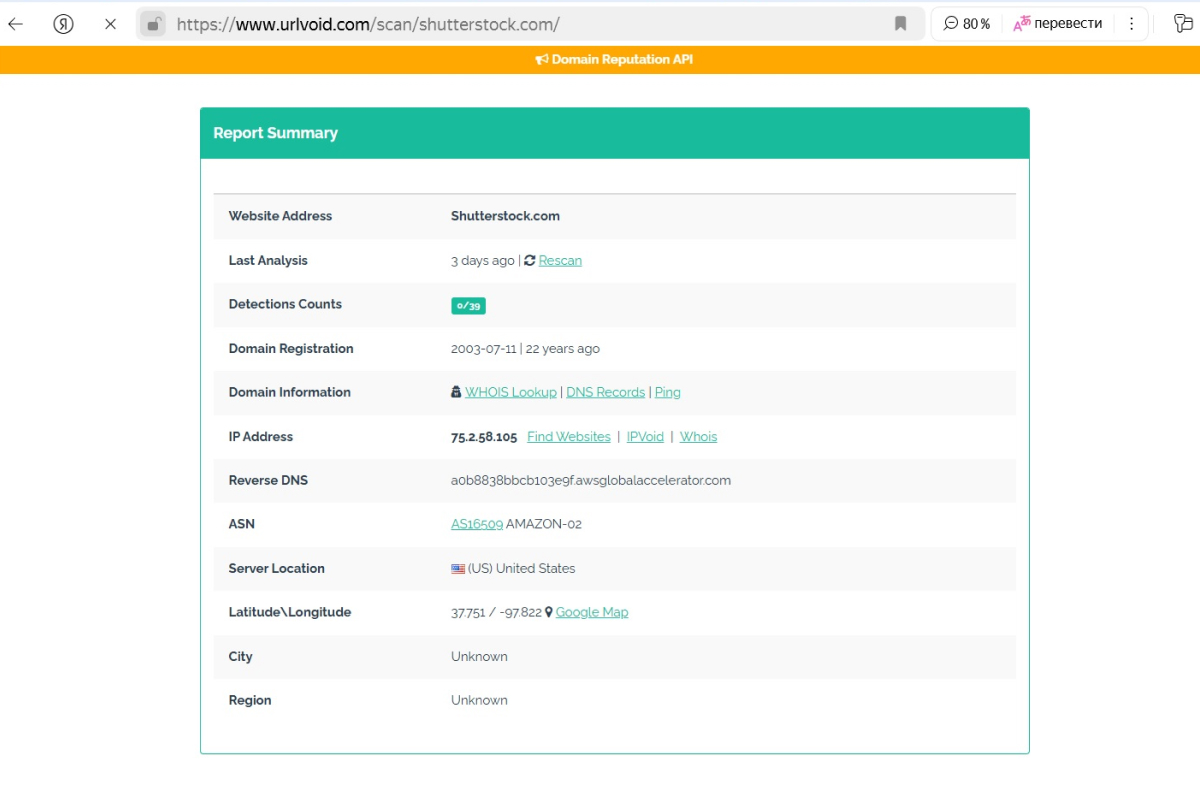Click the US flag icon
The image size is (1200, 800).
pyautogui.click(x=458, y=568)
